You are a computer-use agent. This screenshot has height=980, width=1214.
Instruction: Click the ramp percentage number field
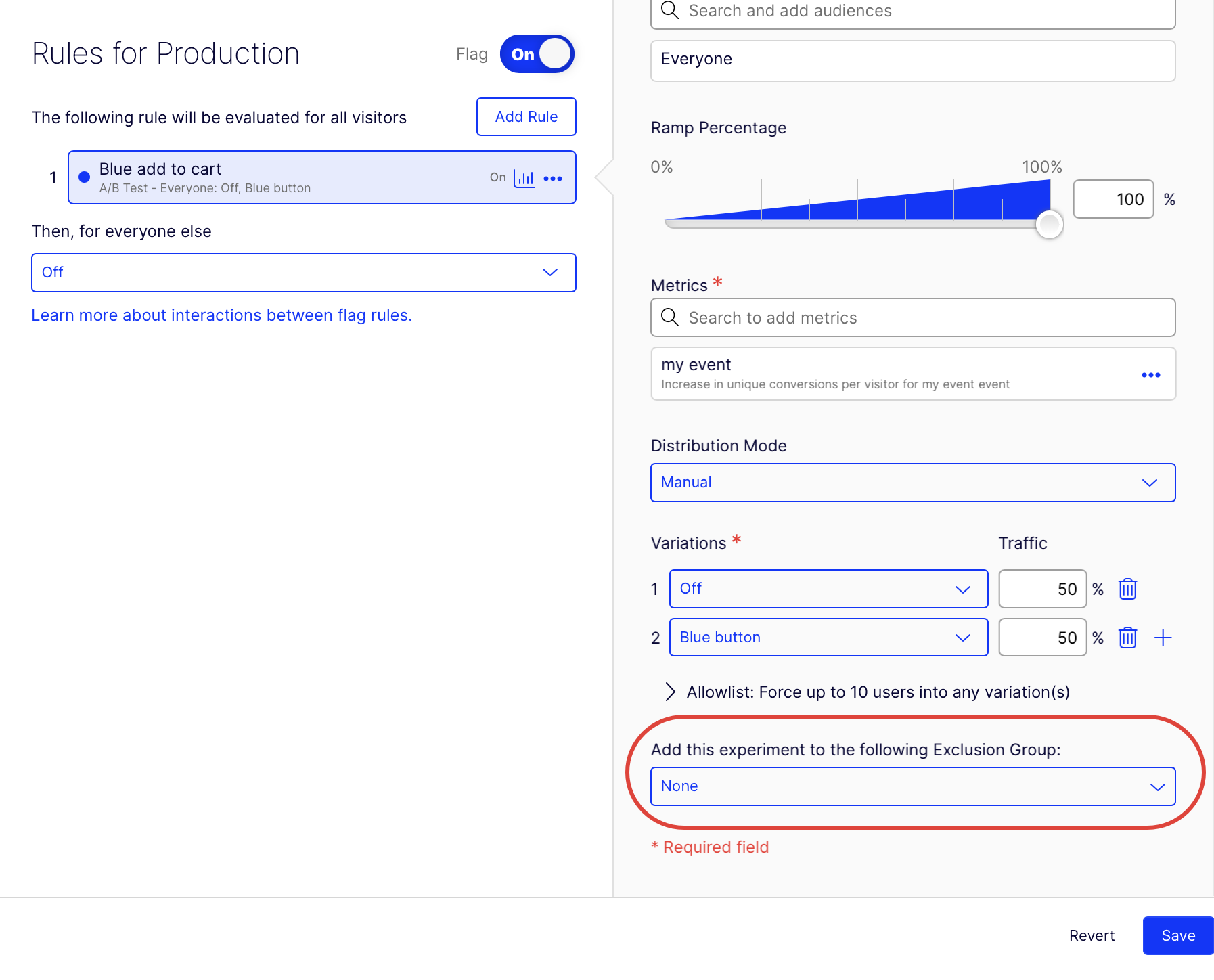(1113, 199)
